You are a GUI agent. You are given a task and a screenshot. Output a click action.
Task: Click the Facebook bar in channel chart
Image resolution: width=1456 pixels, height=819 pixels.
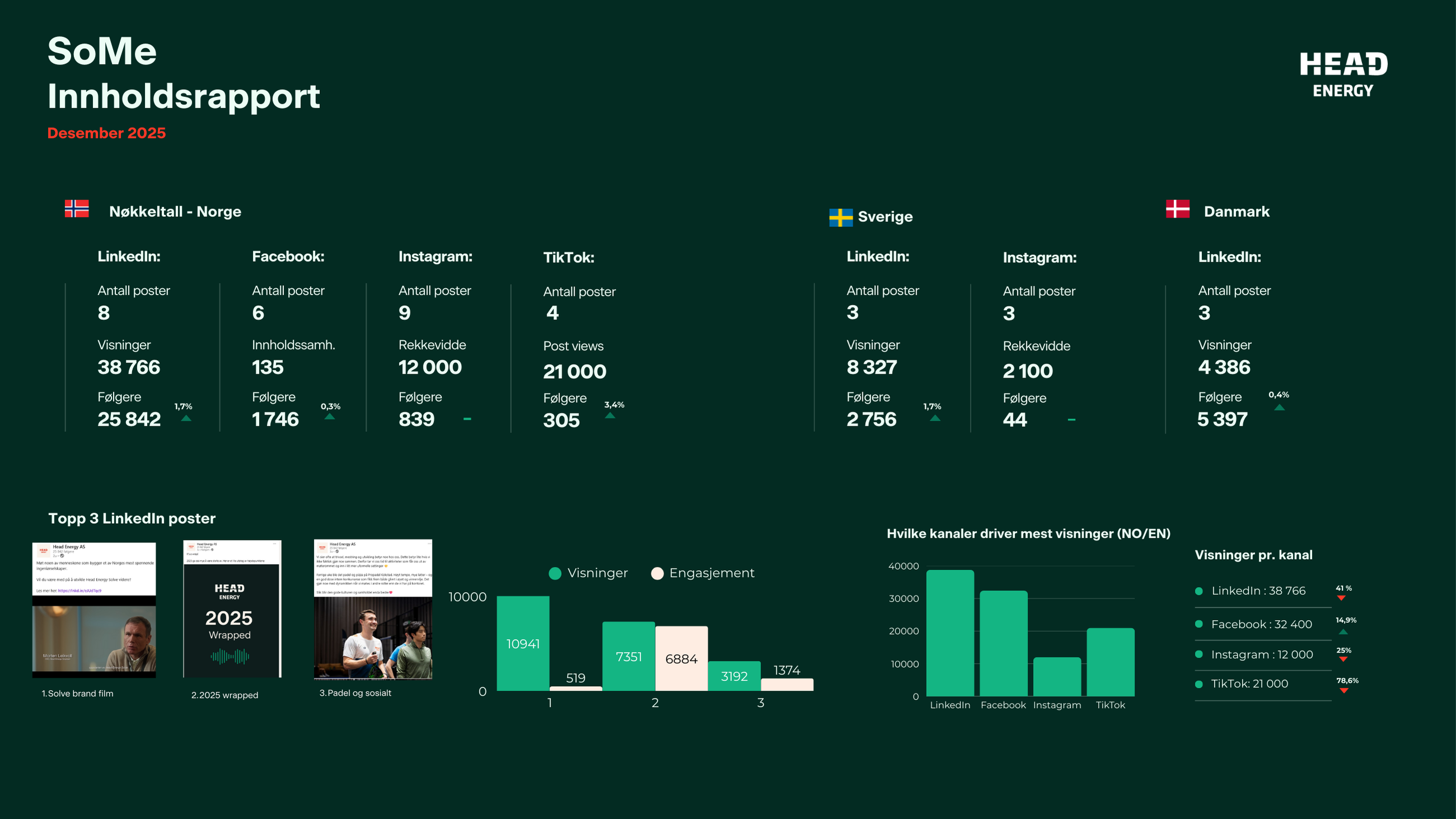pyautogui.click(x=1004, y=643)
